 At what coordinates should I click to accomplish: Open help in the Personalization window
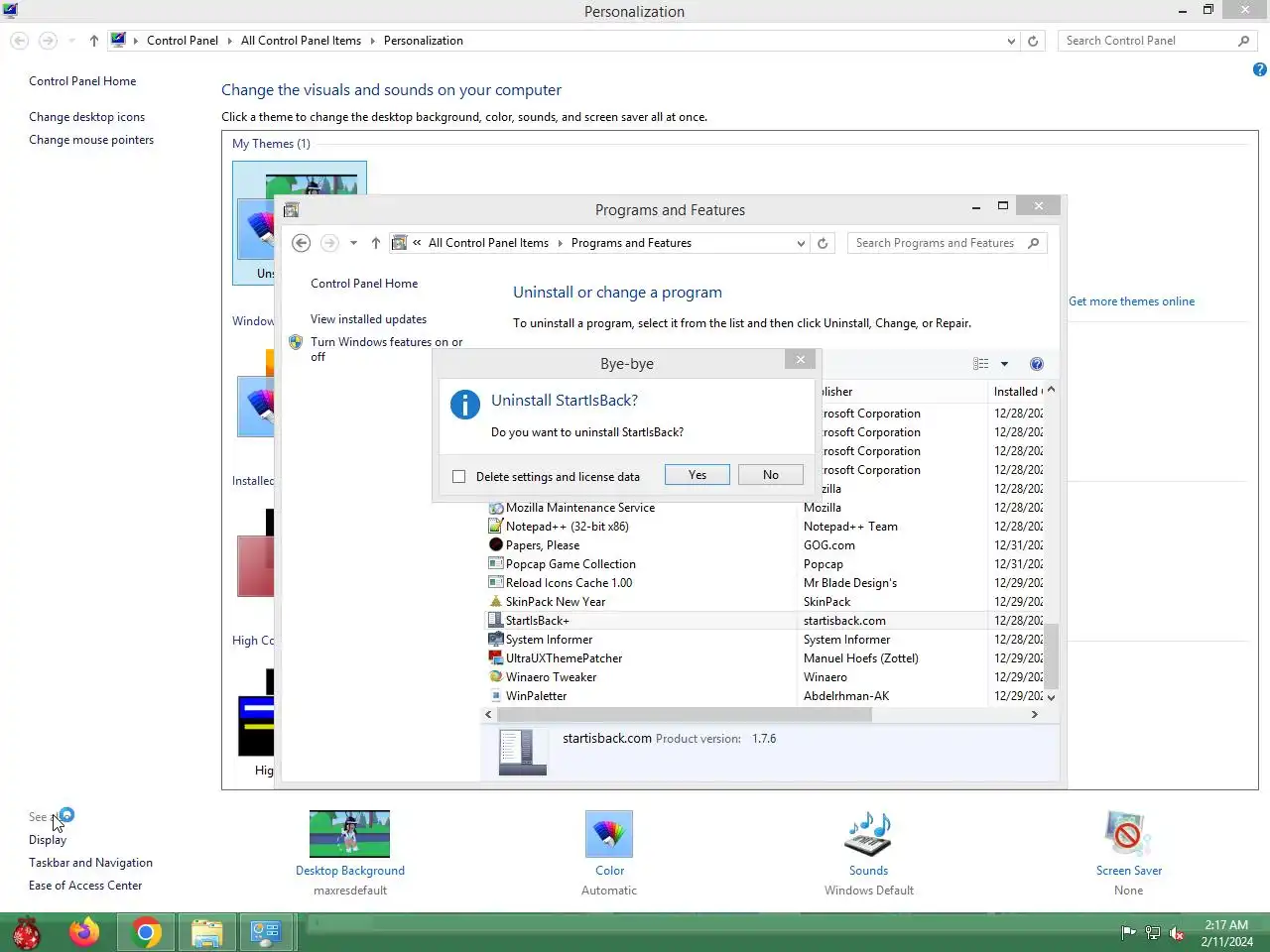coord(1259,69)
